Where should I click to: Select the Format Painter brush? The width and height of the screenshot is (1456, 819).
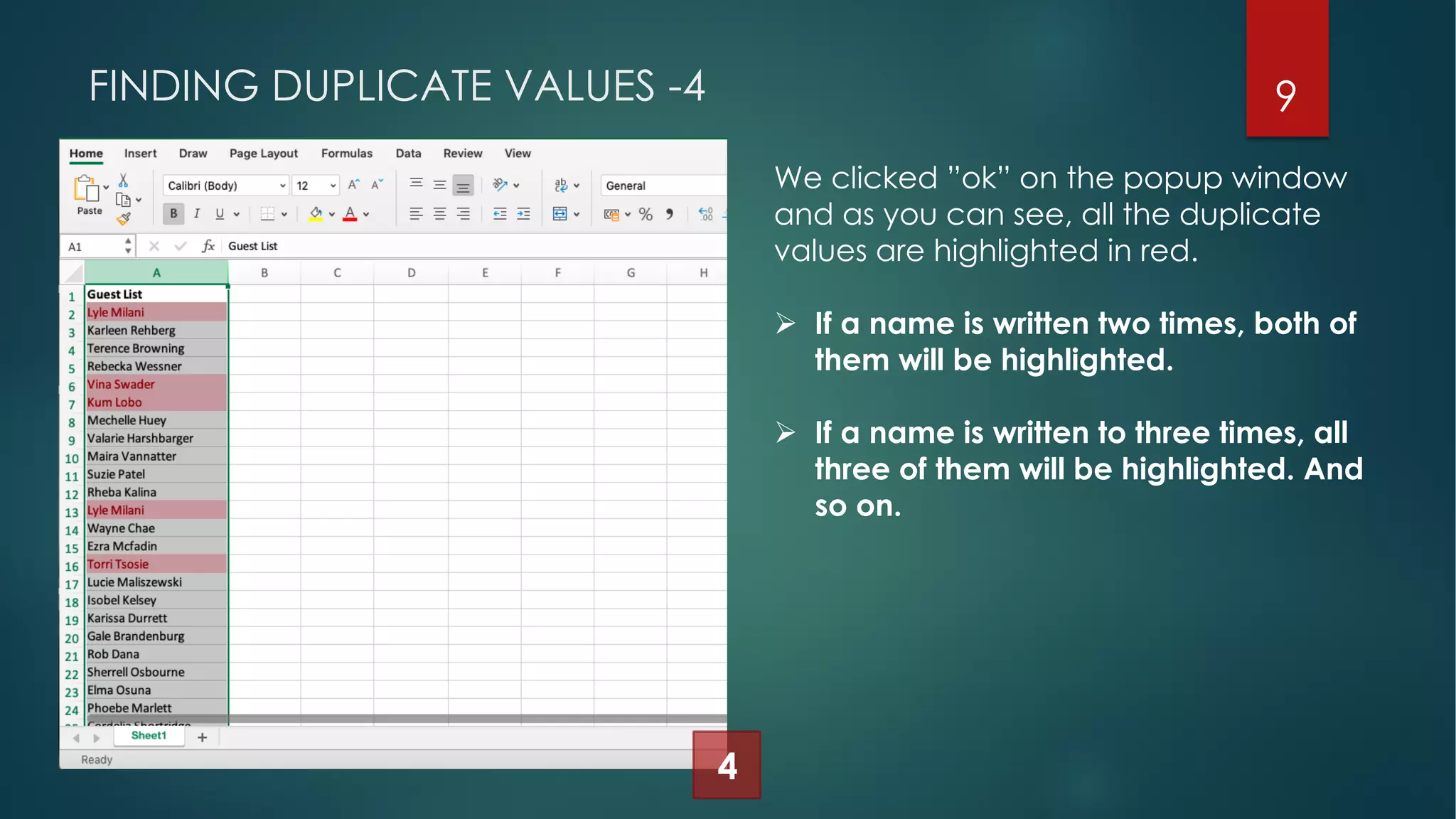[124, 218]
